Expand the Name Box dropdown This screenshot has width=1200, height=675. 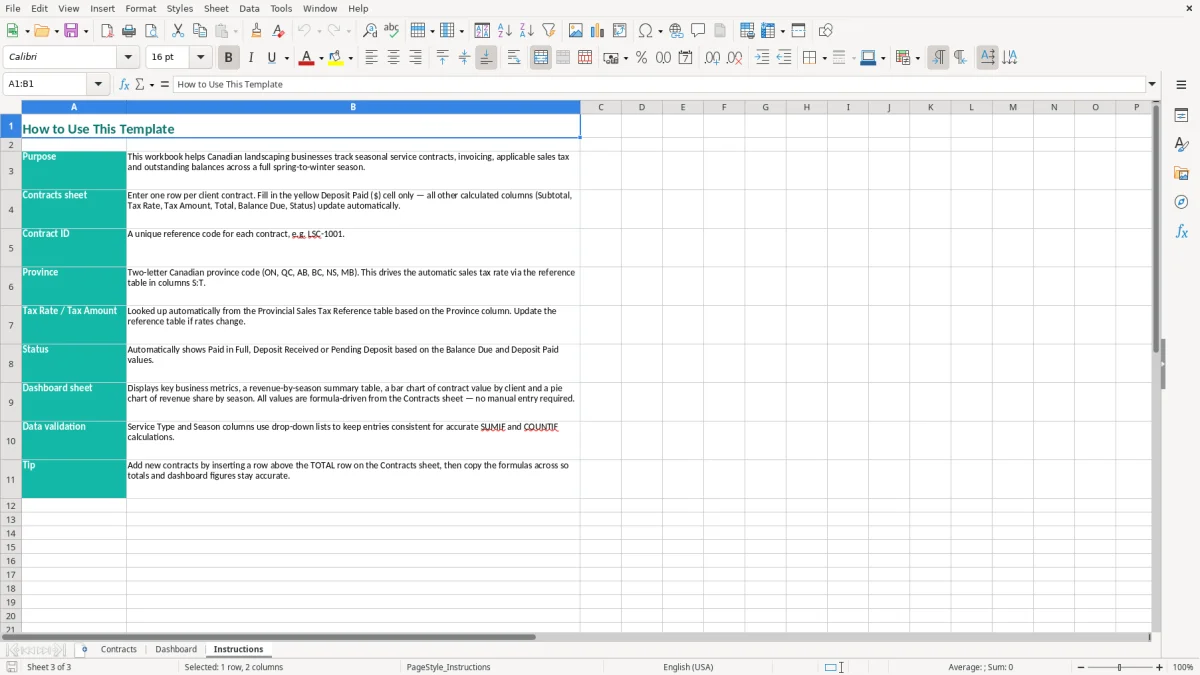98,84
